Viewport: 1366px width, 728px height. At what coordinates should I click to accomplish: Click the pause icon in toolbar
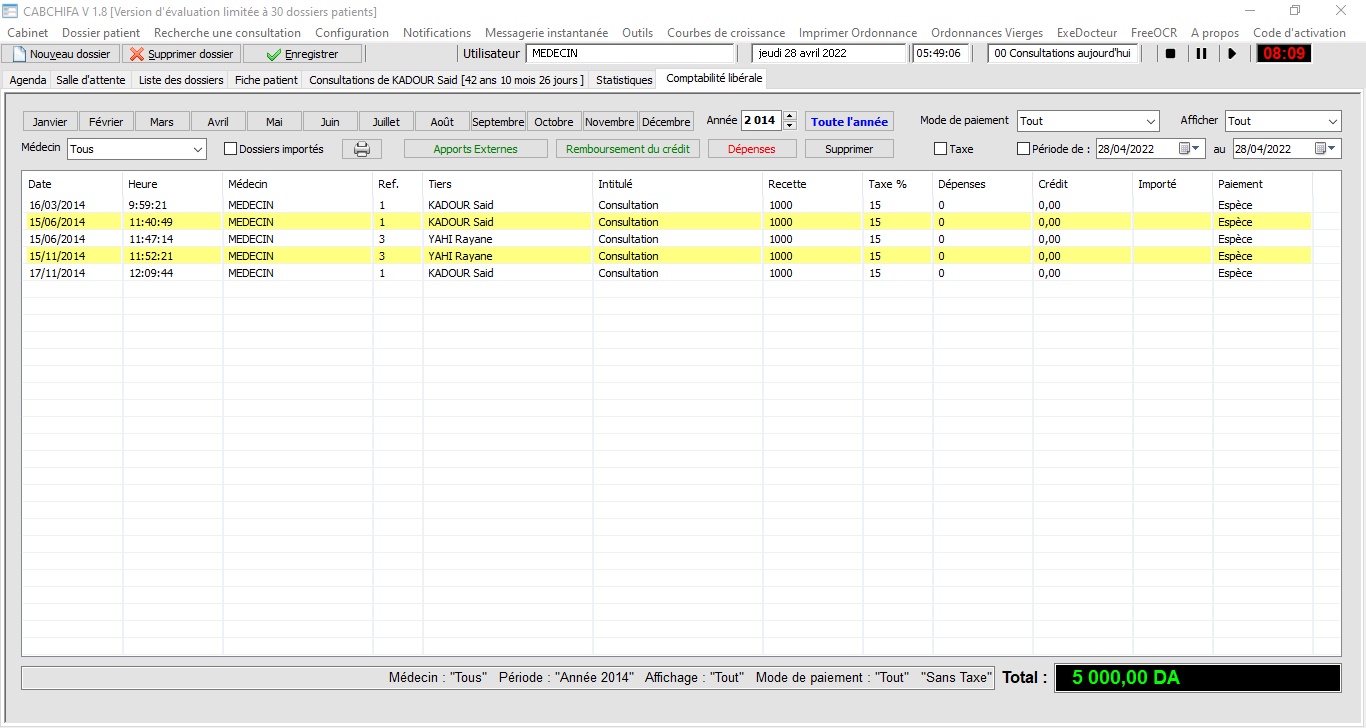[x=1201, y=54]
